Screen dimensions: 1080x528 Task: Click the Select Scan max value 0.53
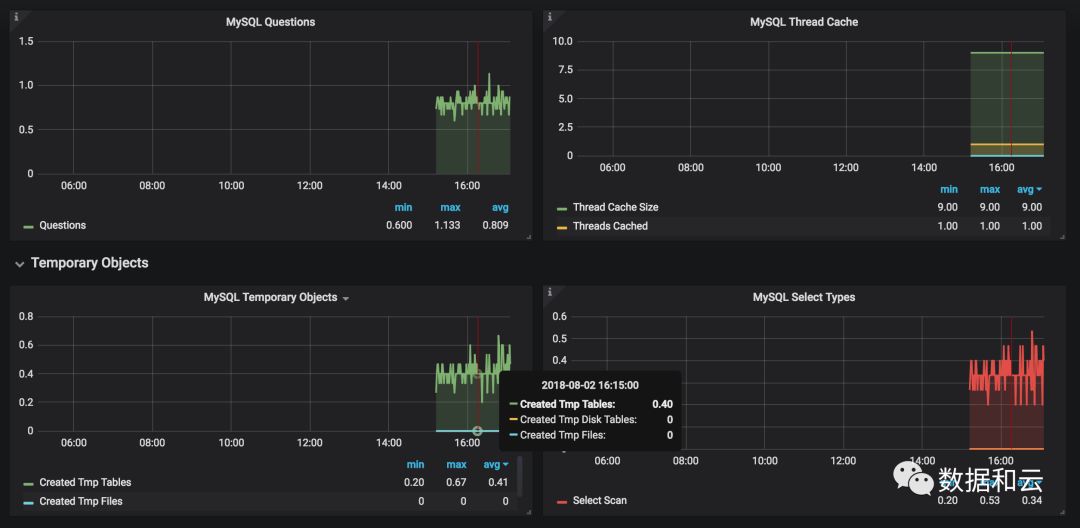click(x=990, y=500)
